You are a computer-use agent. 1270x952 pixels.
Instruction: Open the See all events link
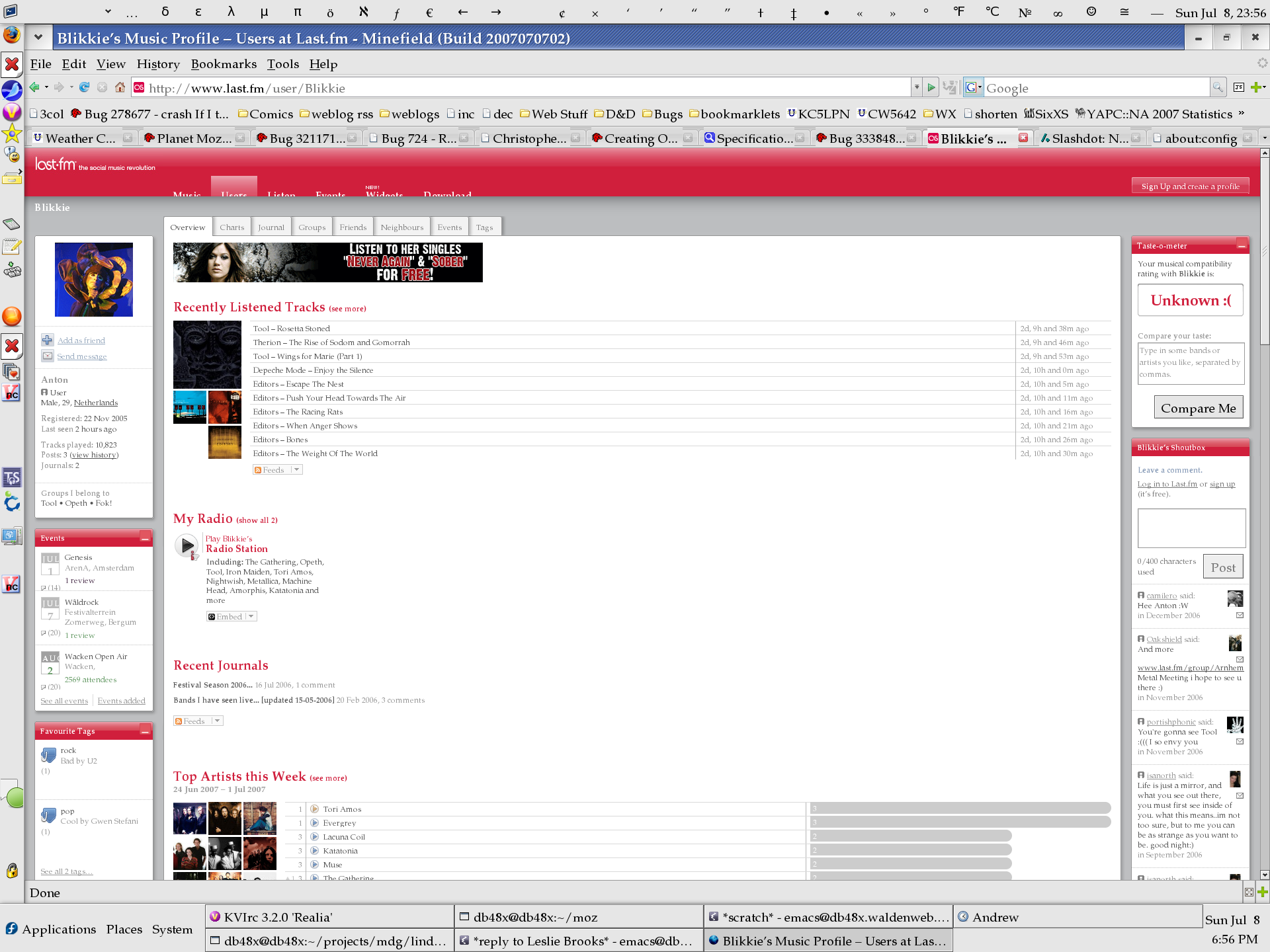pyautogui.click(x=64, y=701)
